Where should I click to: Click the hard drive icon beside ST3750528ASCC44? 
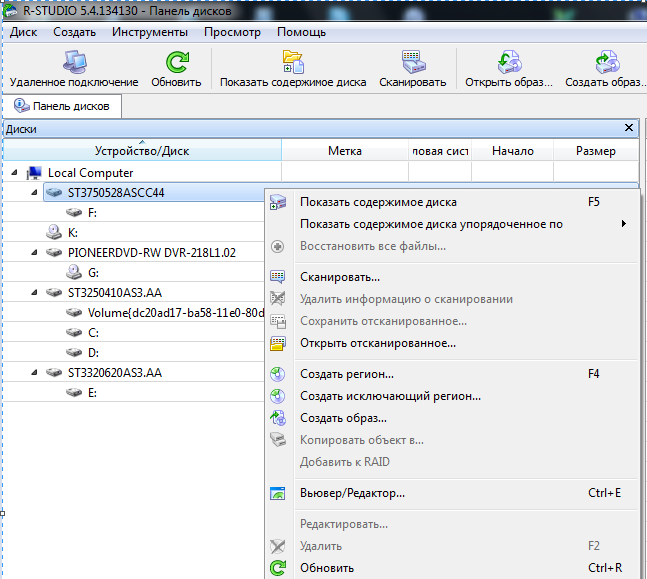[x=54, y=193]
